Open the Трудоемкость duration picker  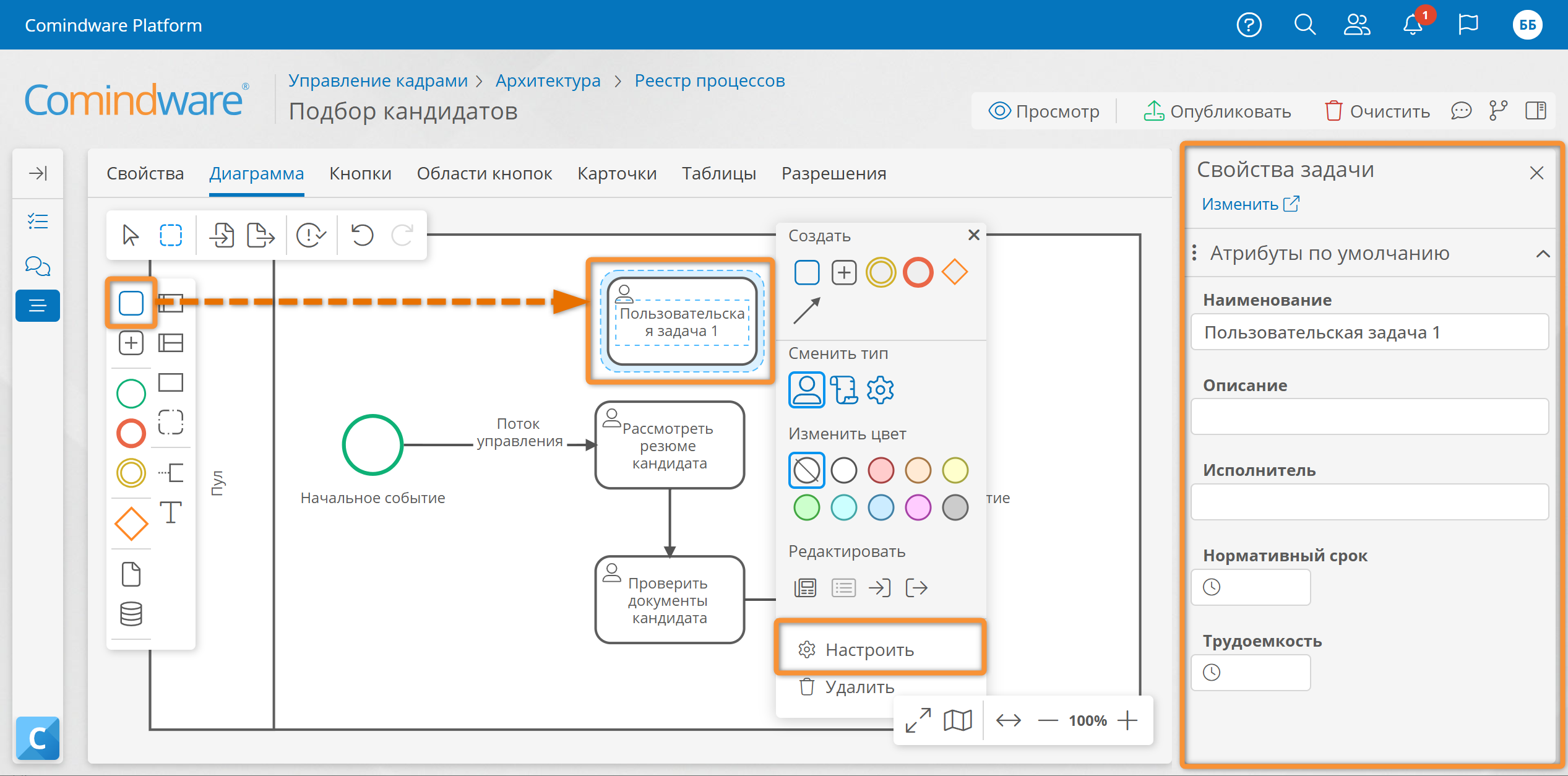point(1251,672)
